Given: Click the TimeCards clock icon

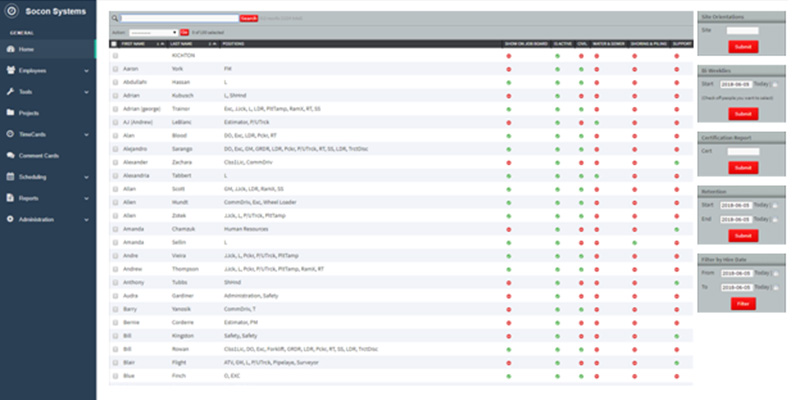Looking at the screenshot, I should [x=10, y=134].
